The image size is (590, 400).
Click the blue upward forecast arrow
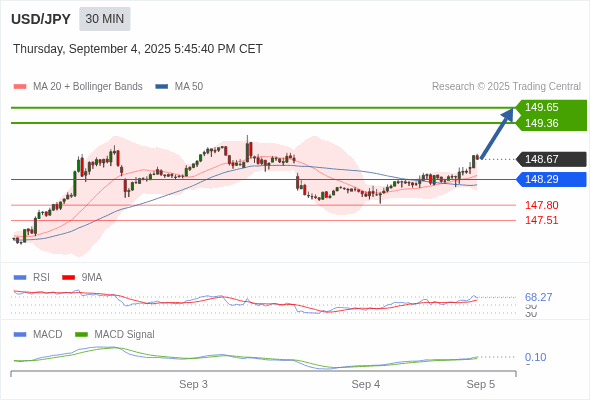[497, 133]
